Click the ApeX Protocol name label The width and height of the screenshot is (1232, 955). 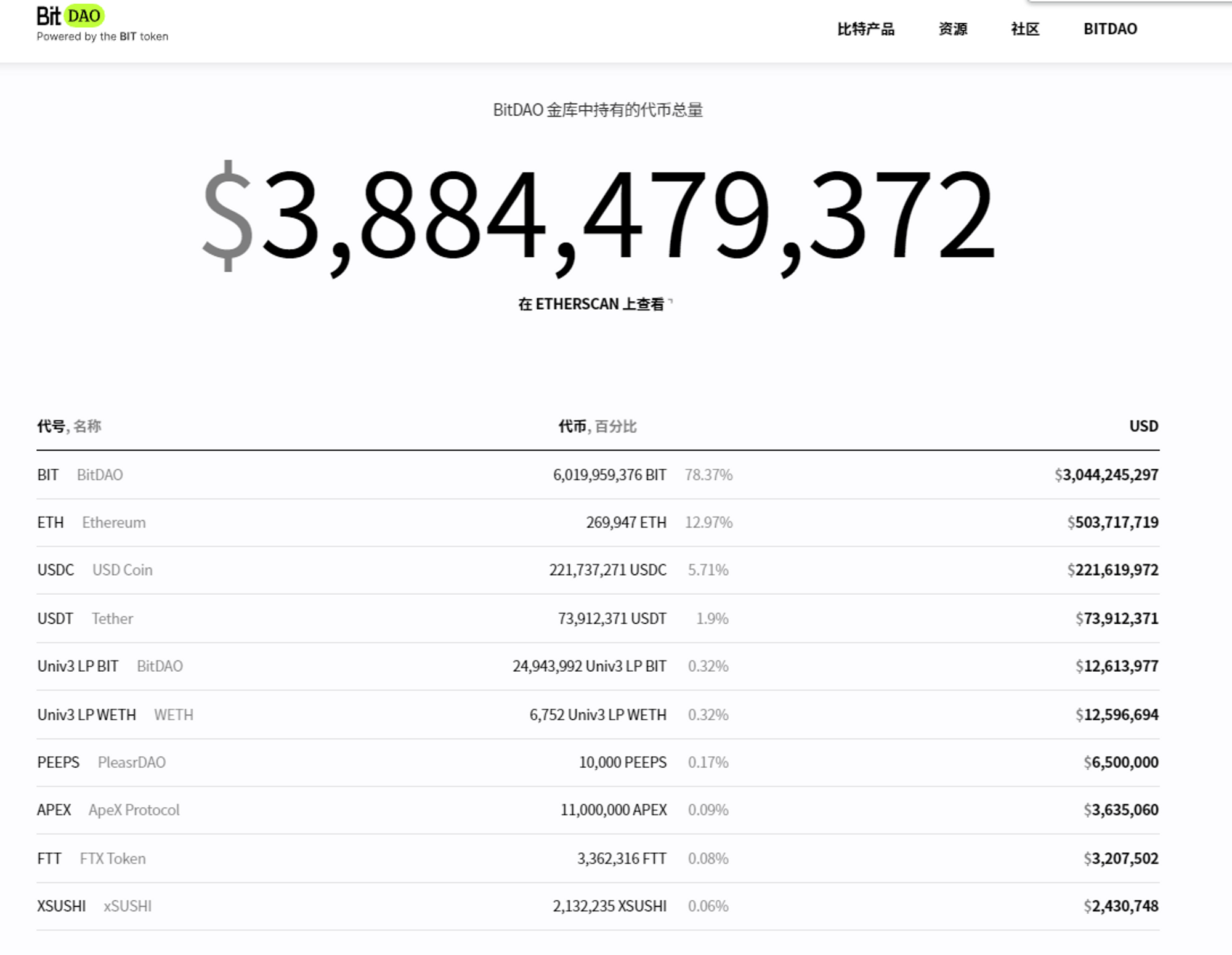134,810
